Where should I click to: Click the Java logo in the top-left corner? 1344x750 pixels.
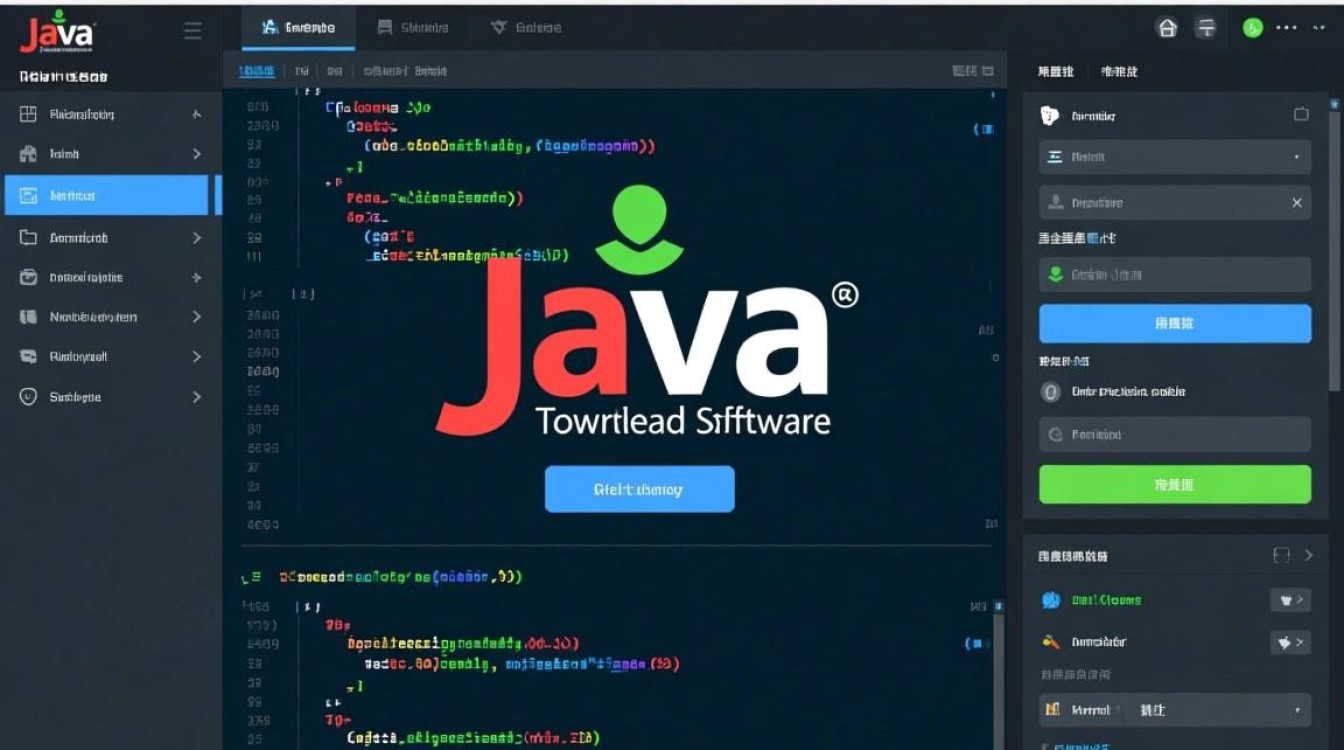tap(55, 32)
